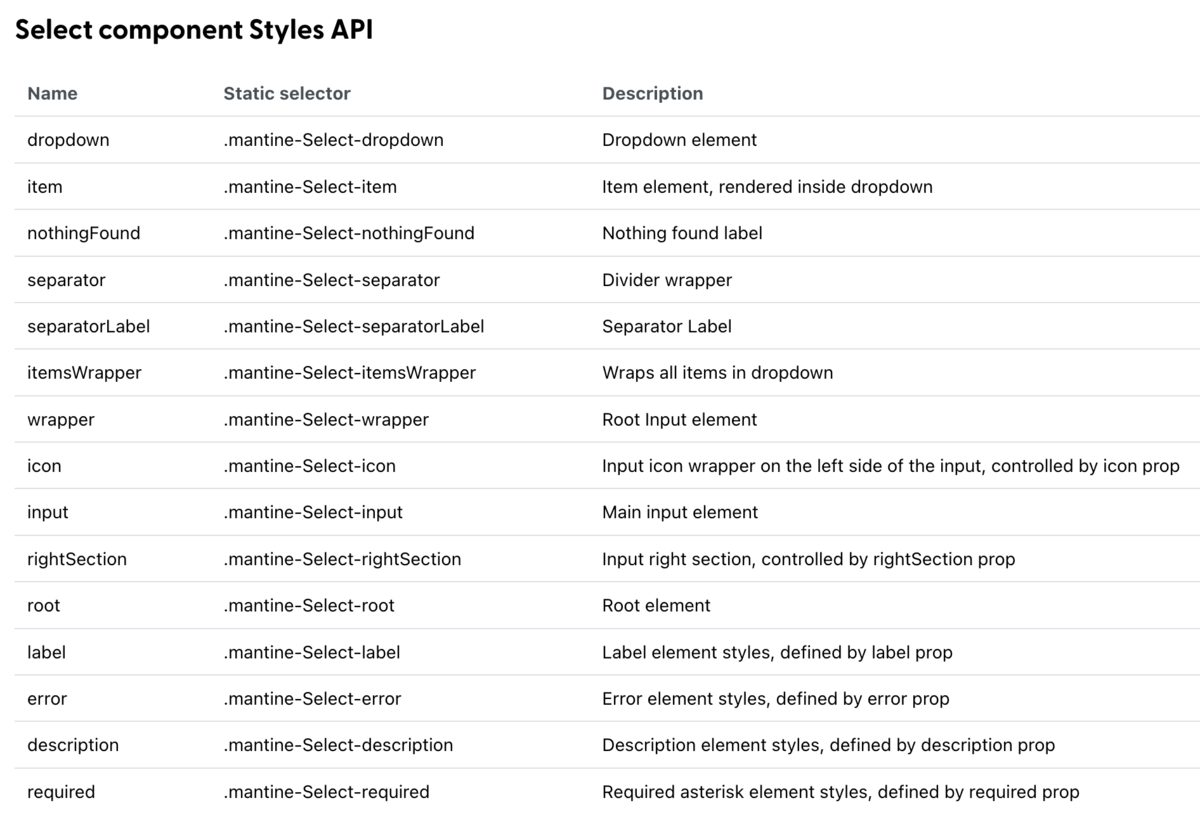The image size is (1200, 817).
Task: Click 'Item element, rendered inside dropdown' text
Action: (x=767, y=187)
